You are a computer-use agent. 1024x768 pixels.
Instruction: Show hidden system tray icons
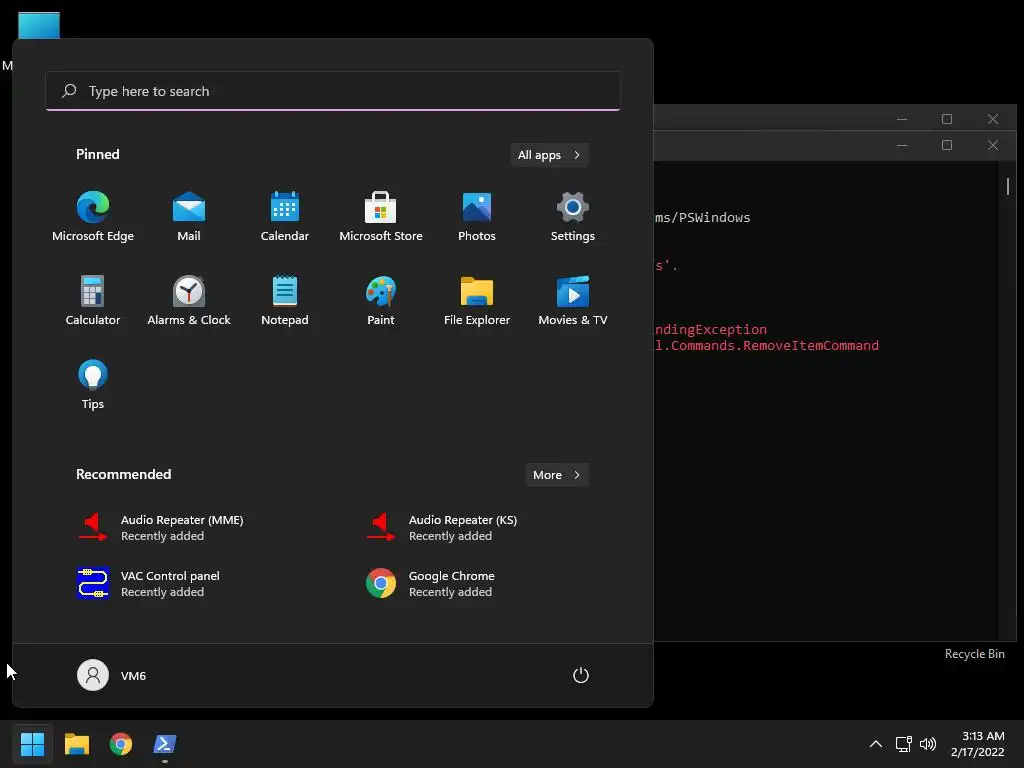click(x=876, y=744)
